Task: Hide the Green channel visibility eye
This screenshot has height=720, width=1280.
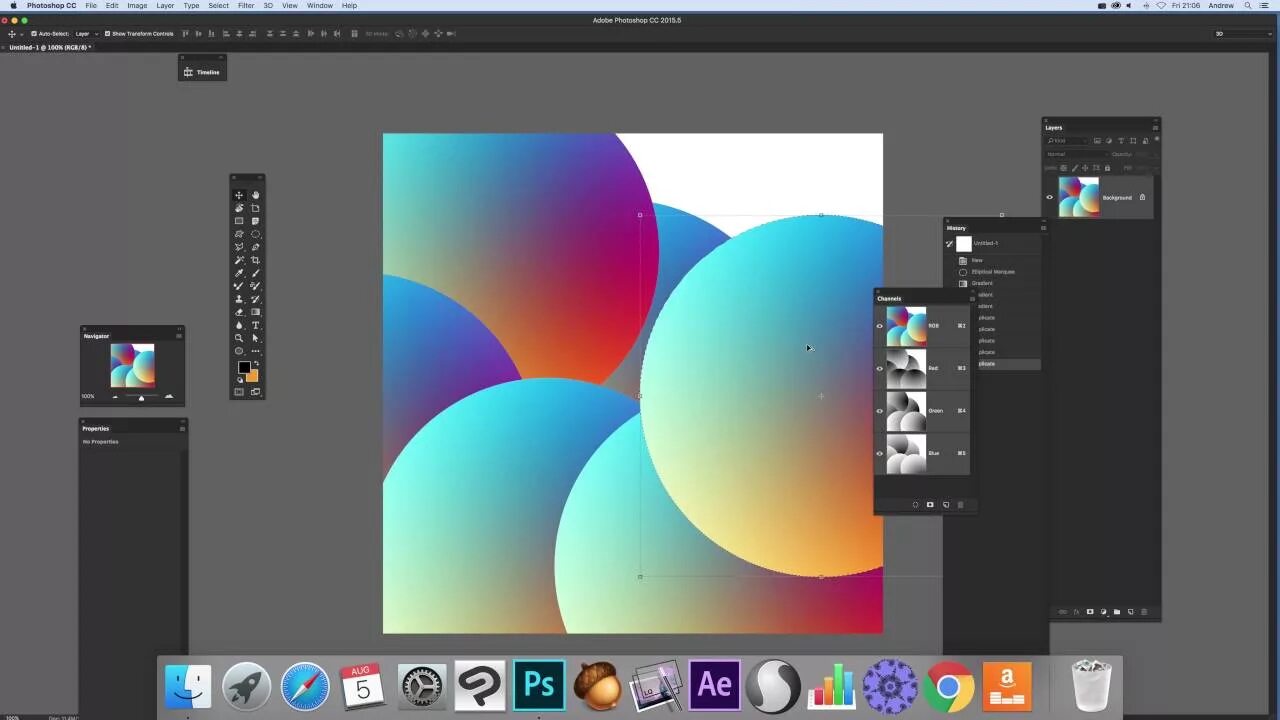Action: point(880,411)
